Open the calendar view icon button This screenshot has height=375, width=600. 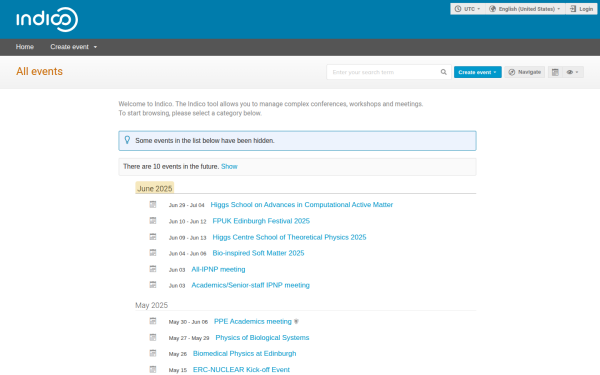pyautogui.click(x=555, y=72)
